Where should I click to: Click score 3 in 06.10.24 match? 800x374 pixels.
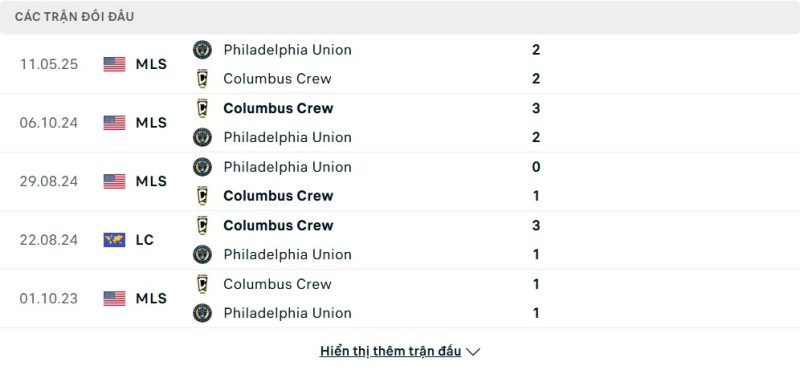[536, 108]
